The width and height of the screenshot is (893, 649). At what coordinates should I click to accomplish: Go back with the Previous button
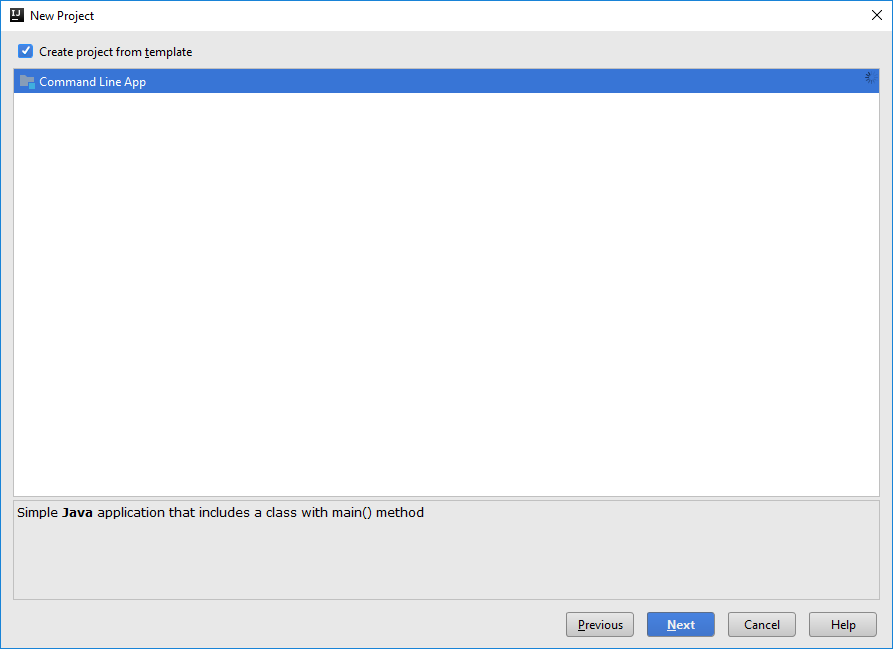pos(600,625)
